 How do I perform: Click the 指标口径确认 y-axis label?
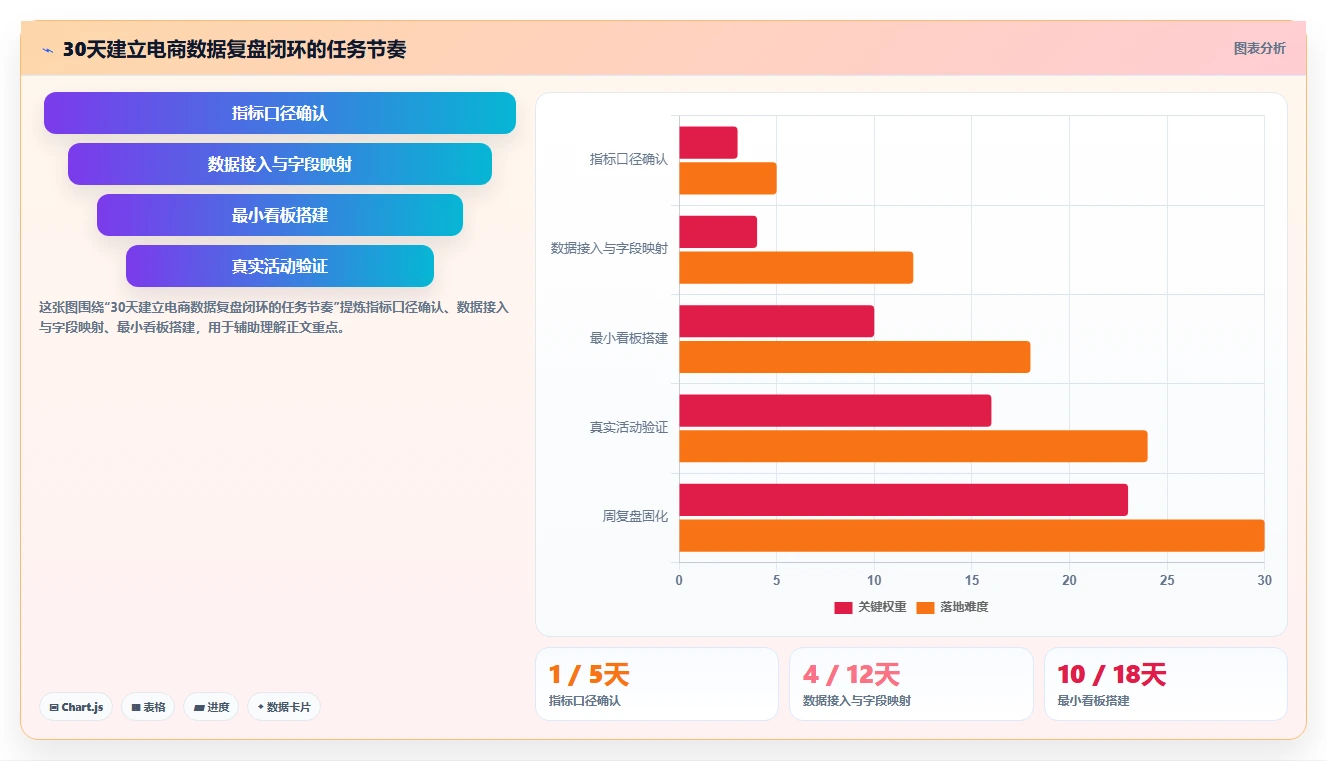point(628,159)
